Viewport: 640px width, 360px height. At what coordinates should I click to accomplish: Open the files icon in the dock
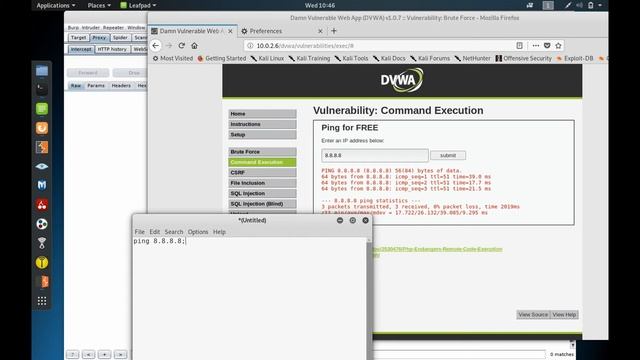click(x=42, y=71)
